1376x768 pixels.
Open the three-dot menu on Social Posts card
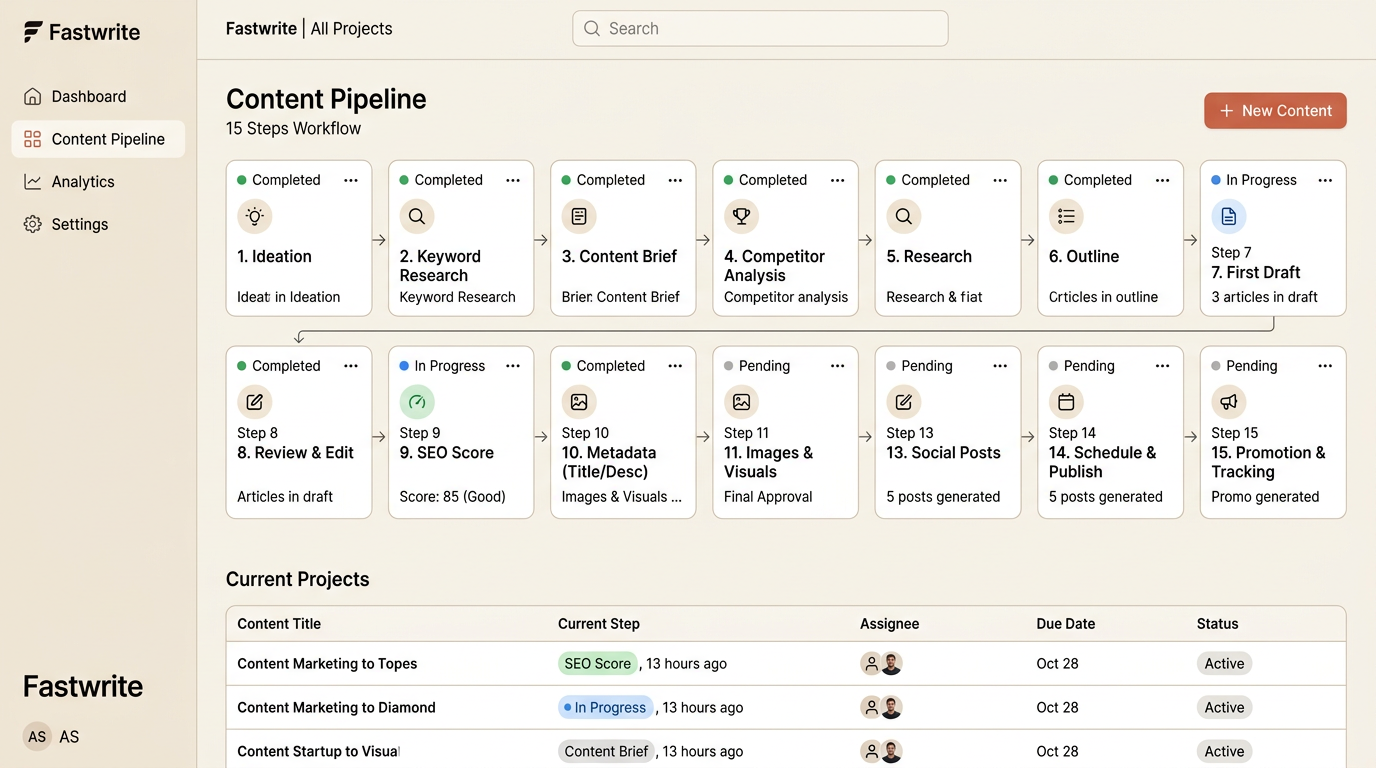(1000, 366)
